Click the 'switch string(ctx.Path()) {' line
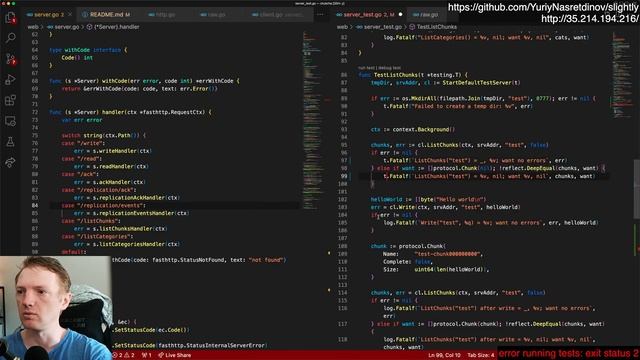The image size is (640, 360). (104, 136)
